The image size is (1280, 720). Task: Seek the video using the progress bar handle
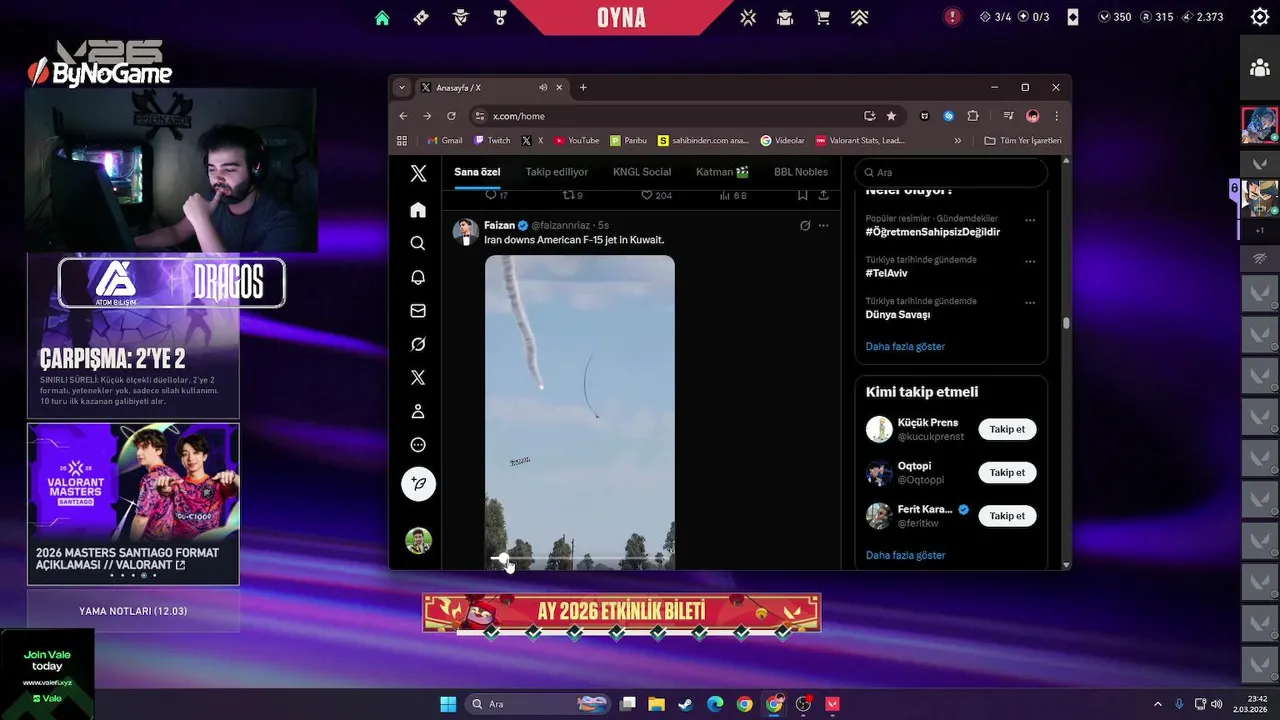504,558
